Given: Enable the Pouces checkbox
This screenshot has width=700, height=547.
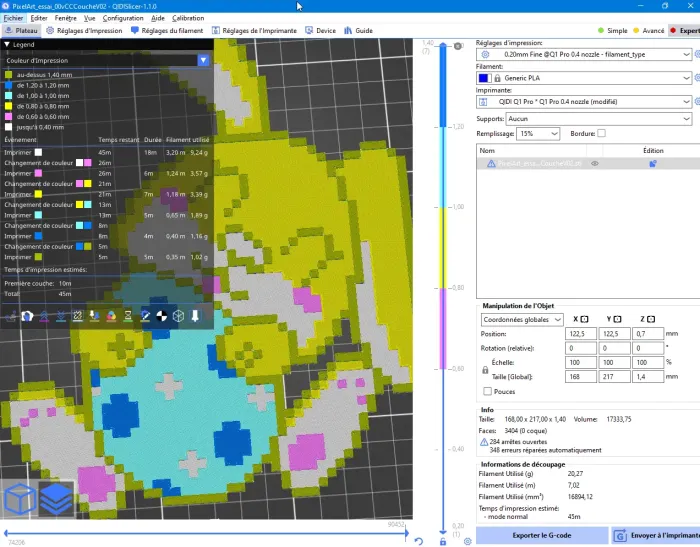Looking at the screenshot, I should pyautogui.click(x=488, y=391).
